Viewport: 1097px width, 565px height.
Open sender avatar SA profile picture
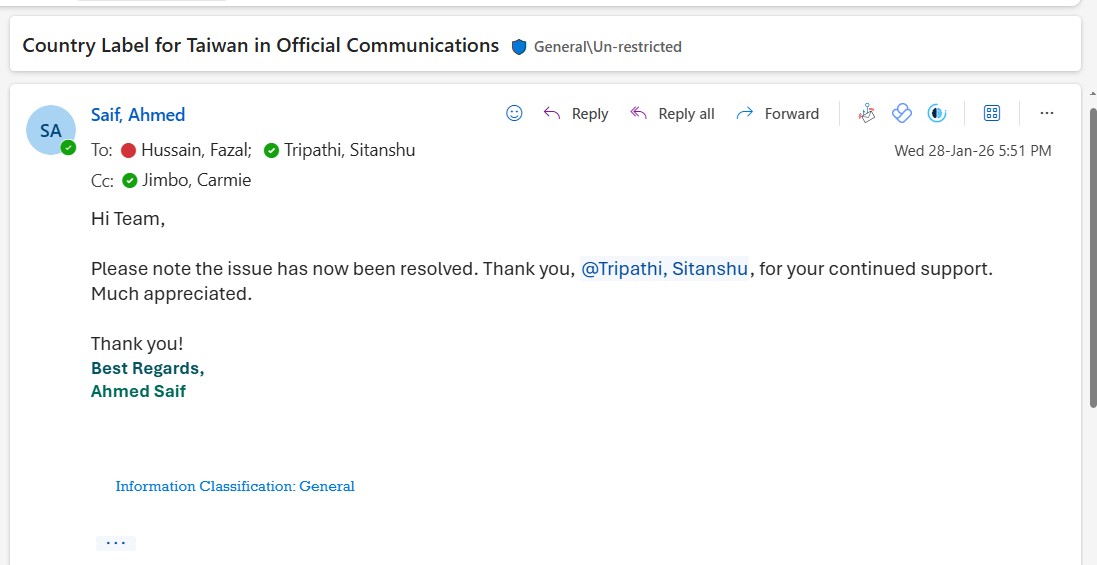pos(50,130)
